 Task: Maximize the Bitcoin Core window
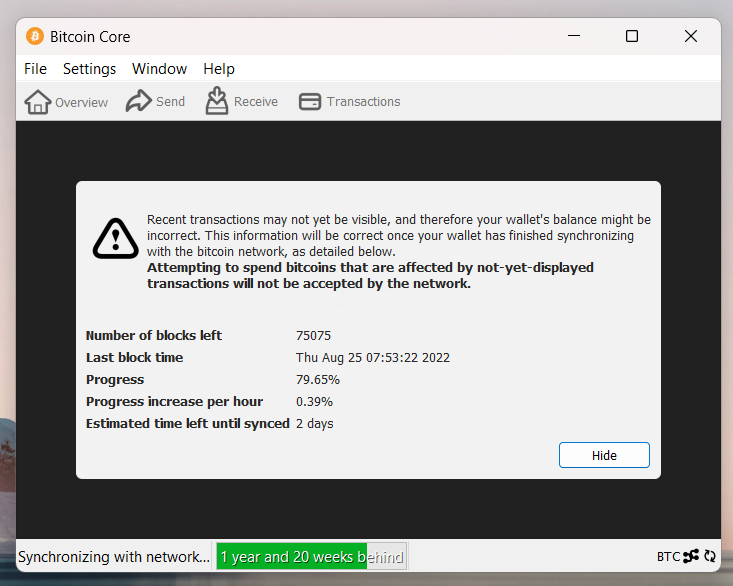632,36
